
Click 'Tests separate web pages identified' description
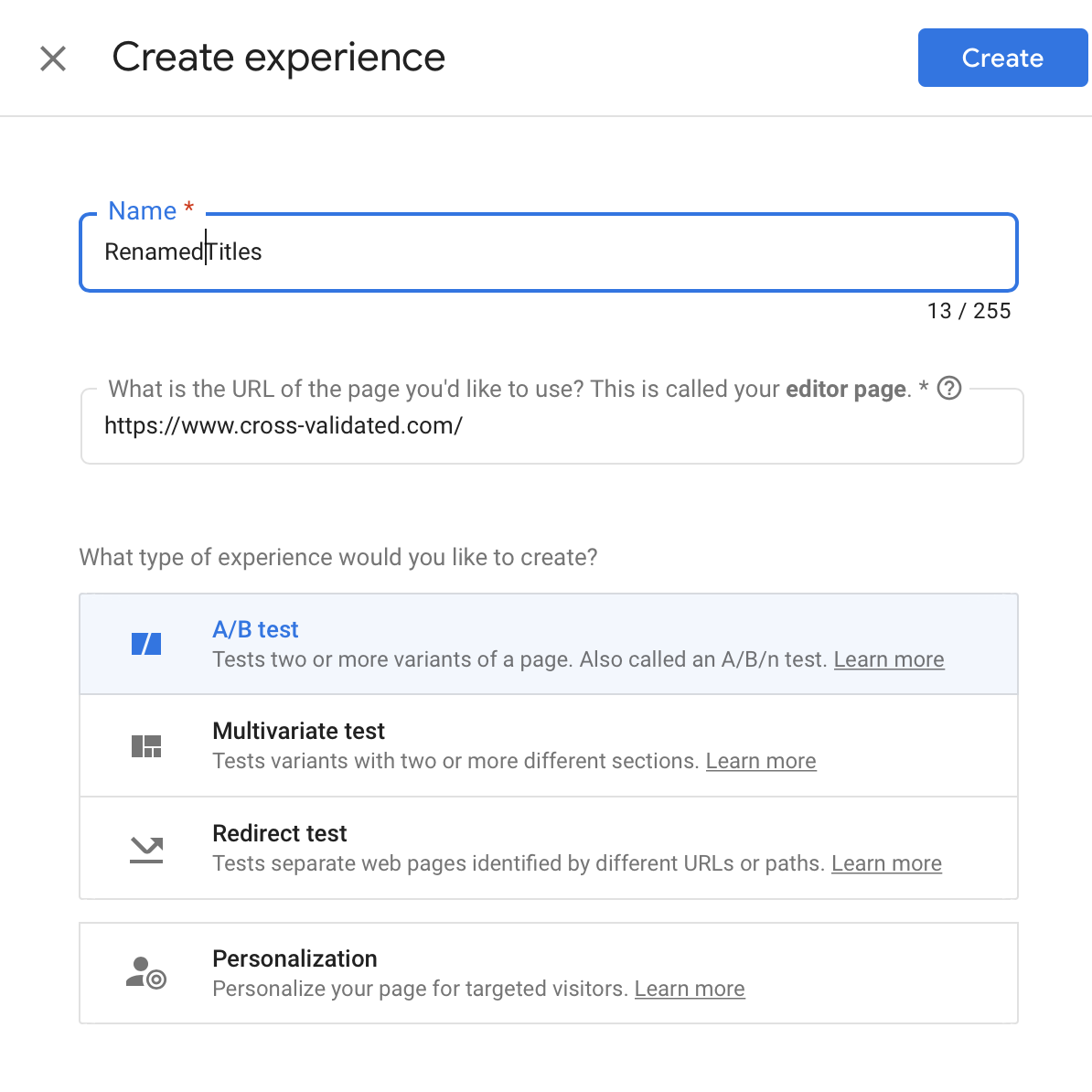[x=519, y=863]
